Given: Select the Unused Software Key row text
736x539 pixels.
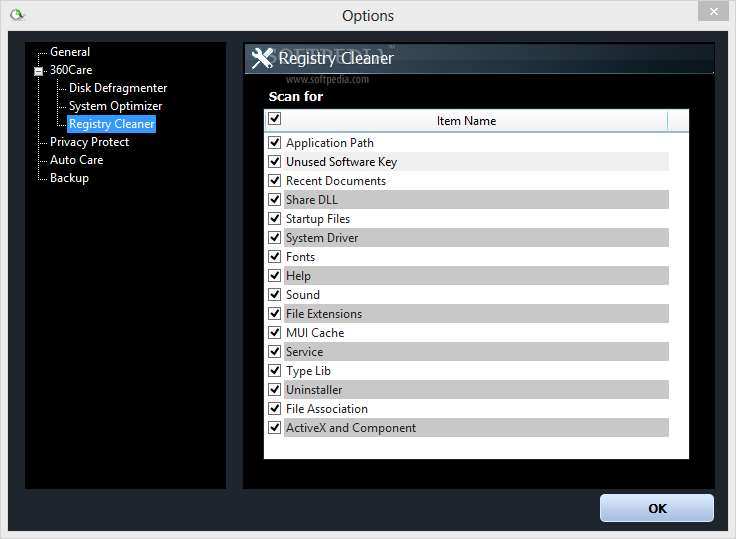Looking at the screenshot, I should pos(341,162).
